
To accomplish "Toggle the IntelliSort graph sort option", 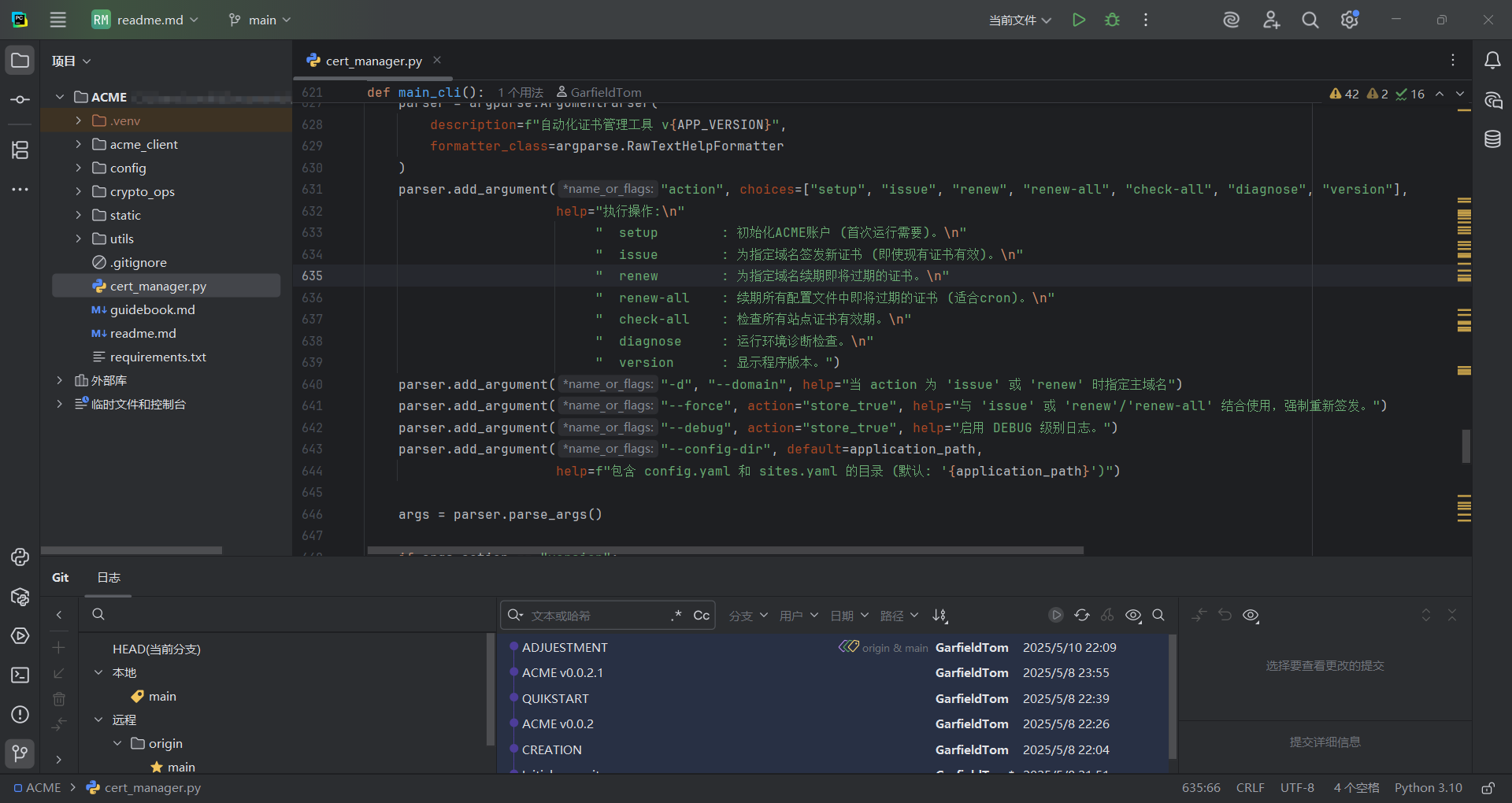I will tap(940, 616).
